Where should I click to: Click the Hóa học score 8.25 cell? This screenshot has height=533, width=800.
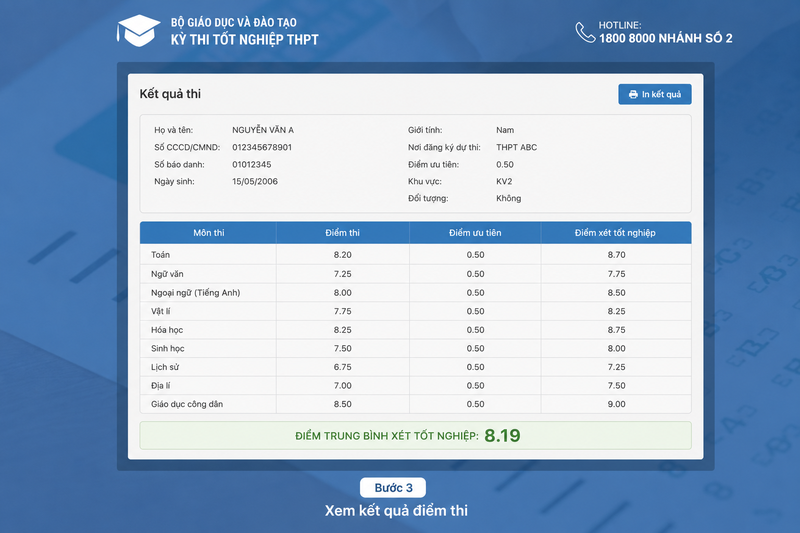342,330
